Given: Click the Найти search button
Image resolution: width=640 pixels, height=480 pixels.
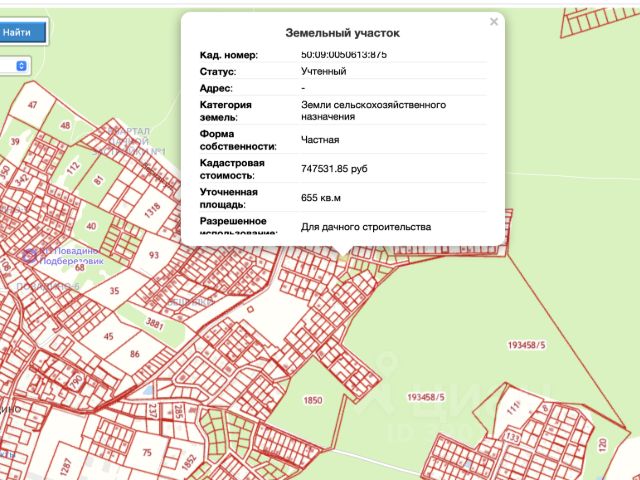Looking at the screenshot, I should click(22, 32).
